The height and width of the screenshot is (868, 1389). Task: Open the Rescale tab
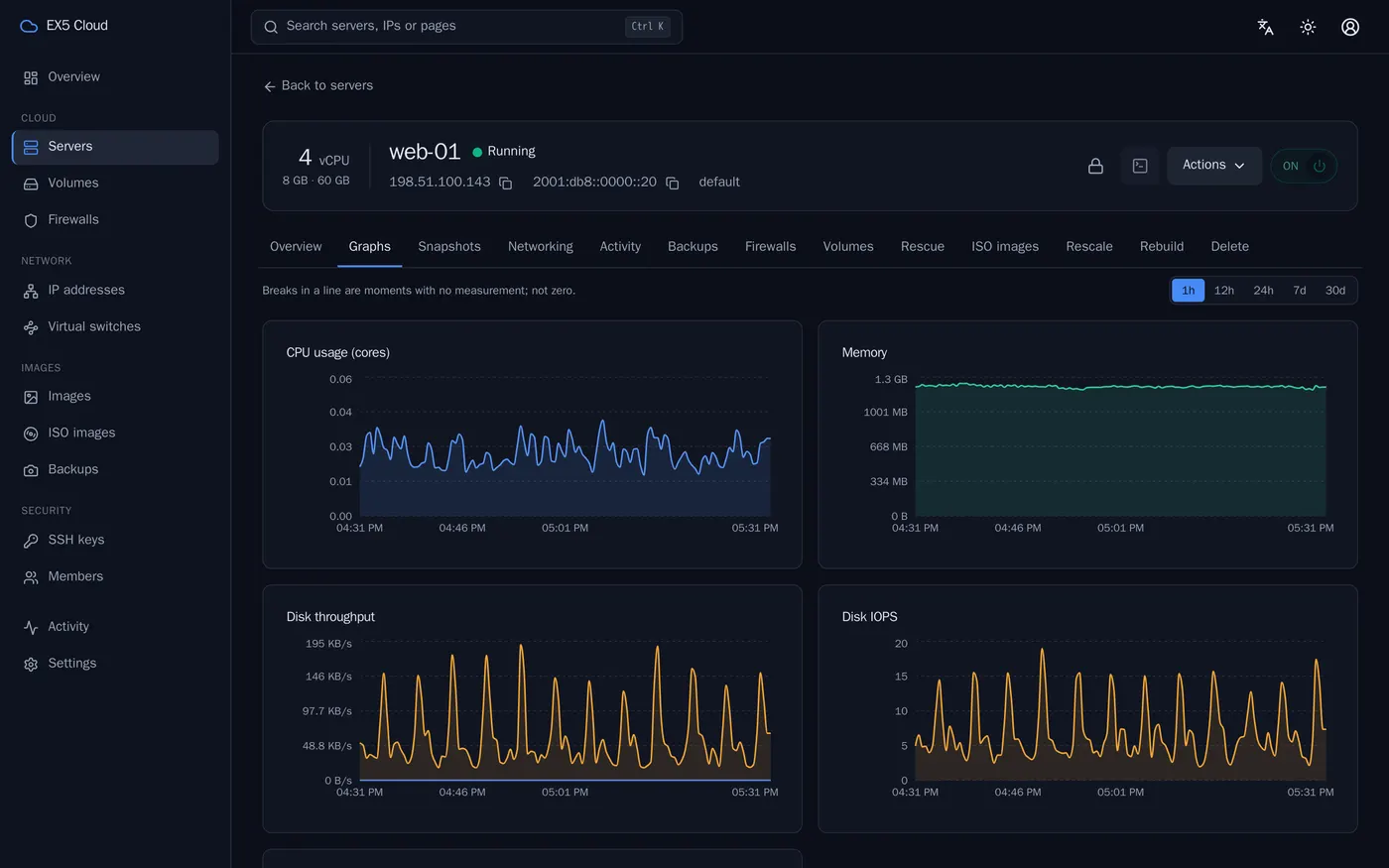1089,247
